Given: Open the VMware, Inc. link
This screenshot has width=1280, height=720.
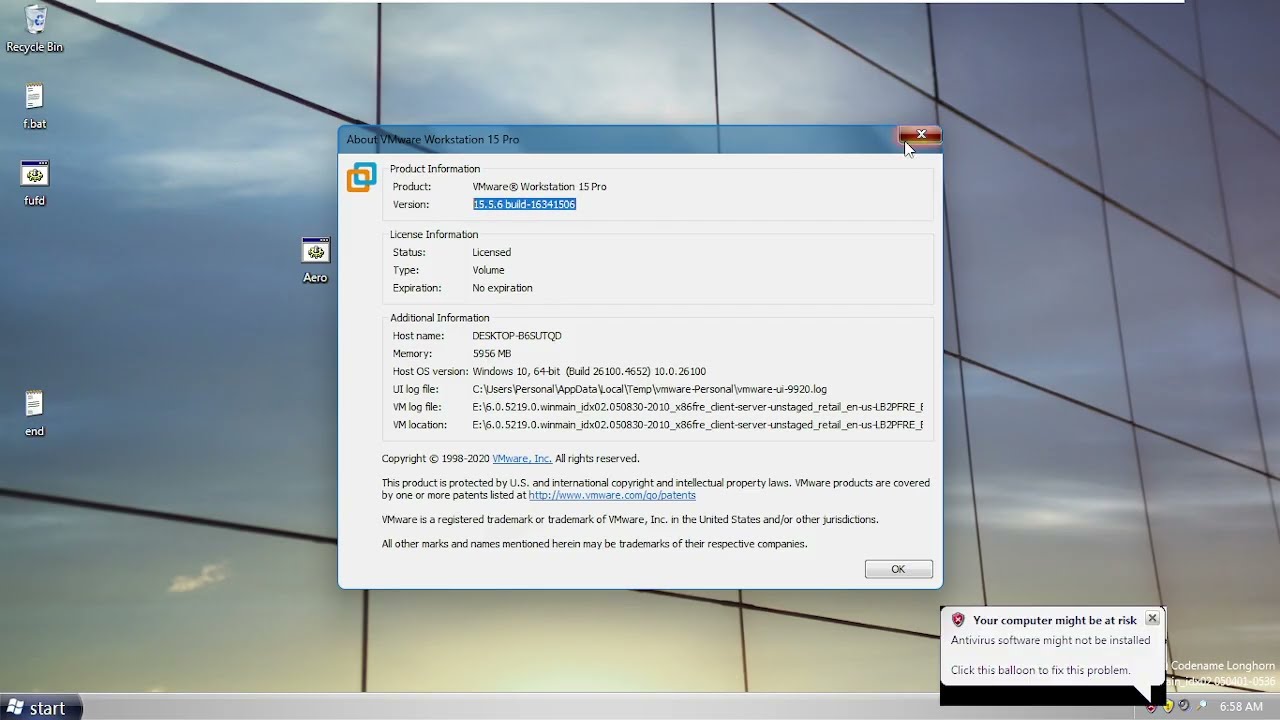Looking at the screenshot, I should point(522,459).
